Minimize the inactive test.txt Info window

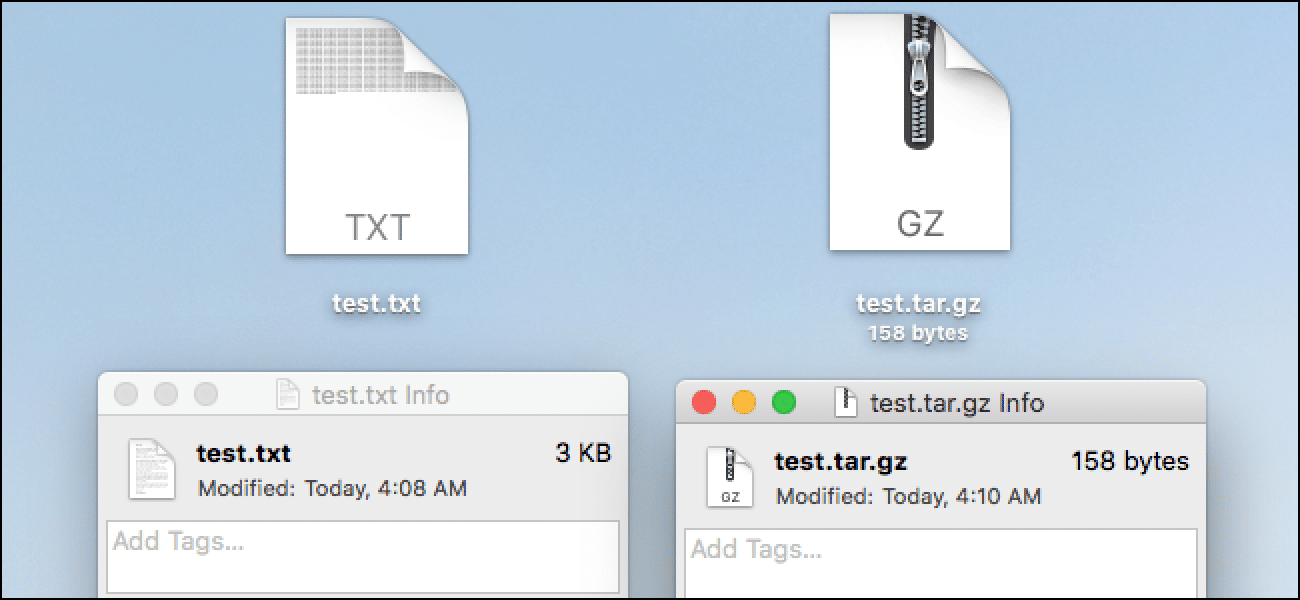pos(166,394)
